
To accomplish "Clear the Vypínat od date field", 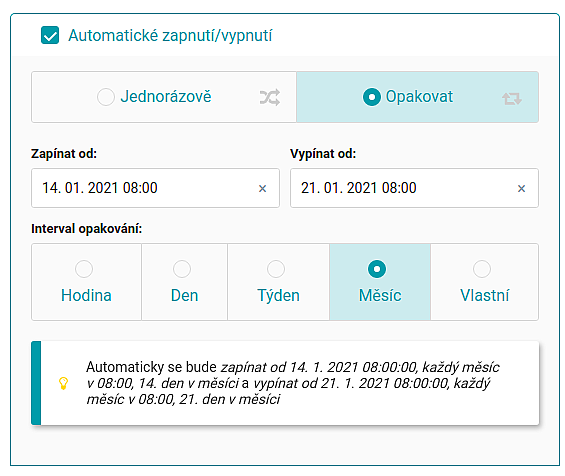I will [521, 188].
